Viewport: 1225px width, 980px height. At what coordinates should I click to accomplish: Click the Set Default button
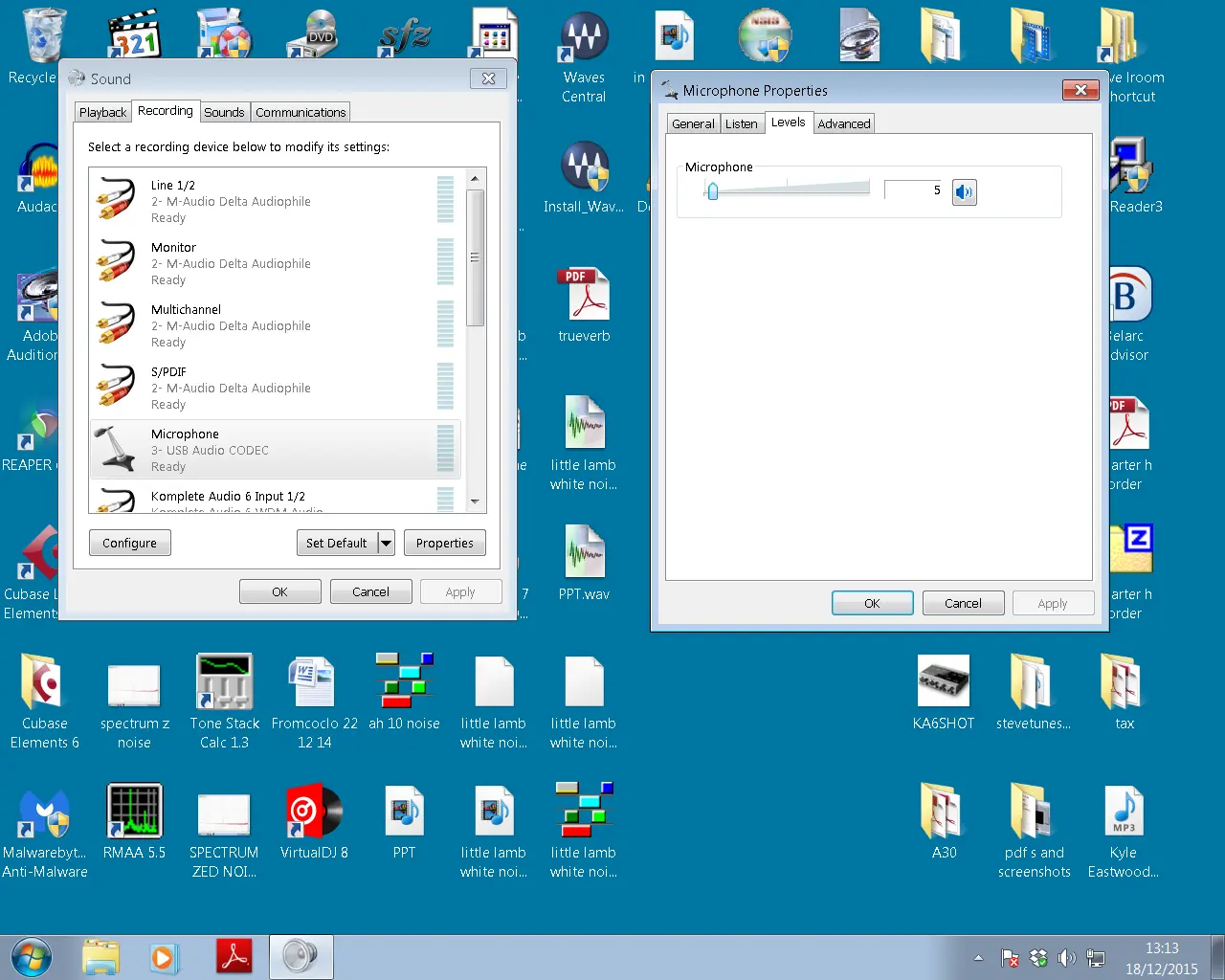[336, 543]
